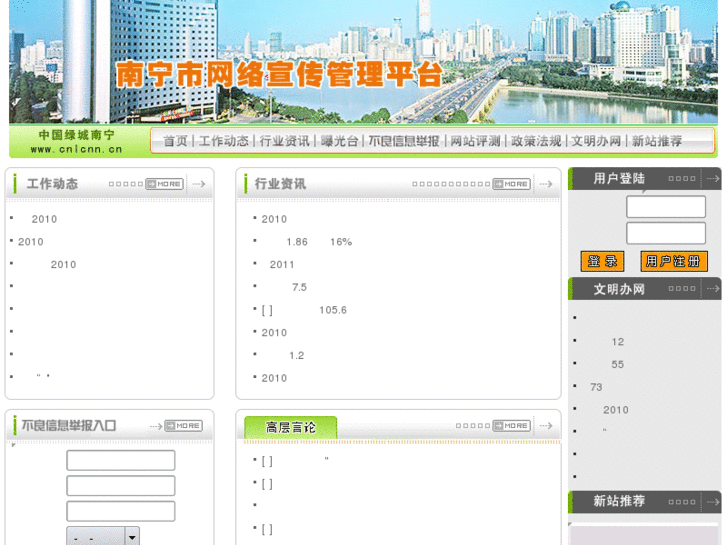The image size is (727, 545).
Task: Open 新站推荐 navigation item
Action: (x=657, y=141)
